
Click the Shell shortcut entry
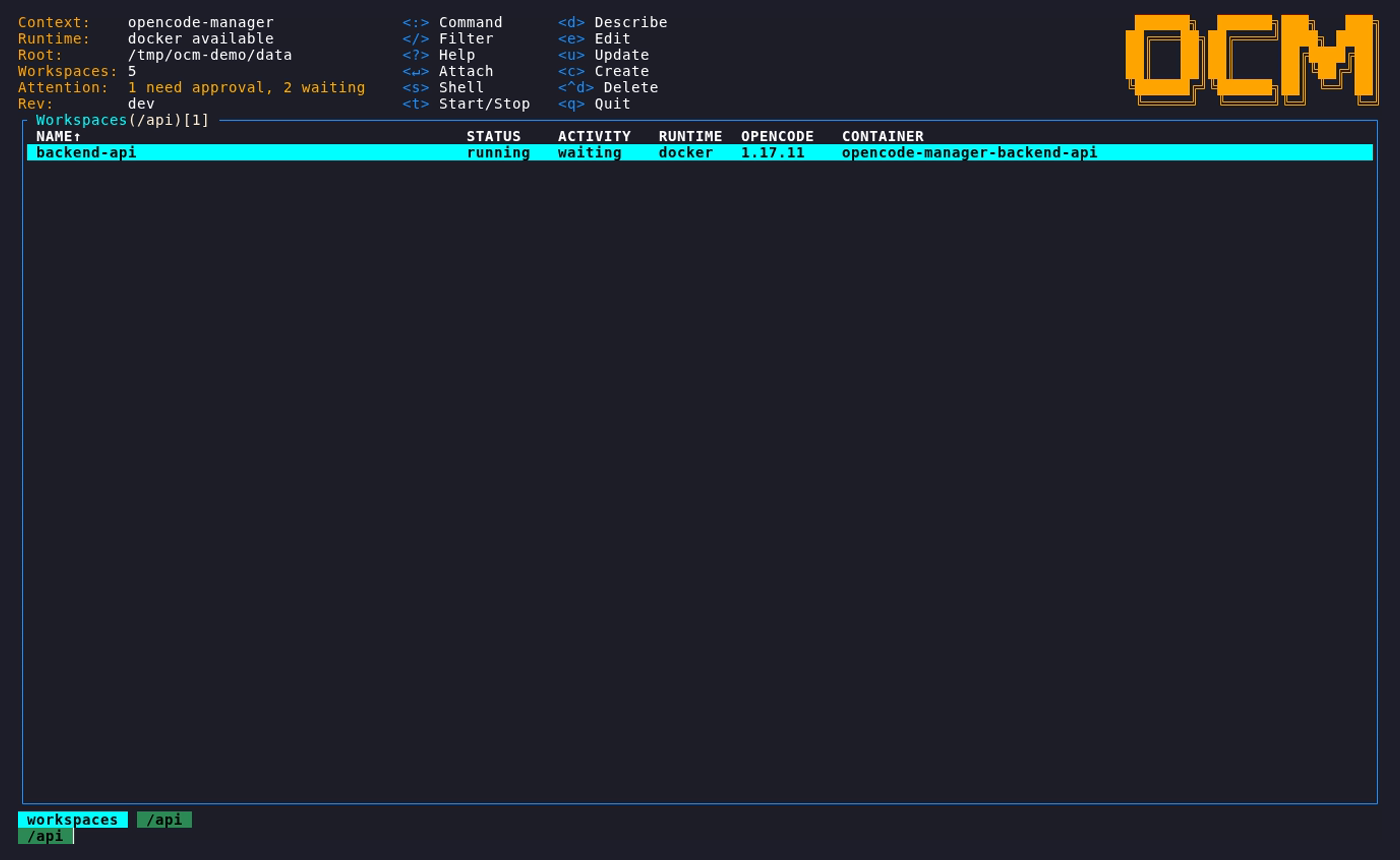(444, 87)
